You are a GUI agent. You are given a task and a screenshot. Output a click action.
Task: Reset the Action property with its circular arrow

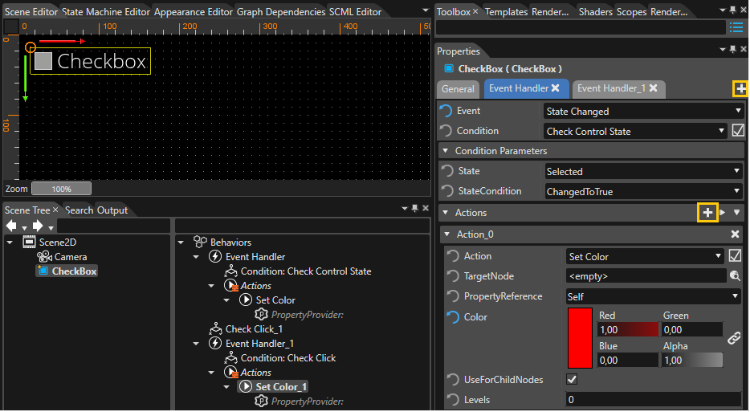tap(452, 256)
